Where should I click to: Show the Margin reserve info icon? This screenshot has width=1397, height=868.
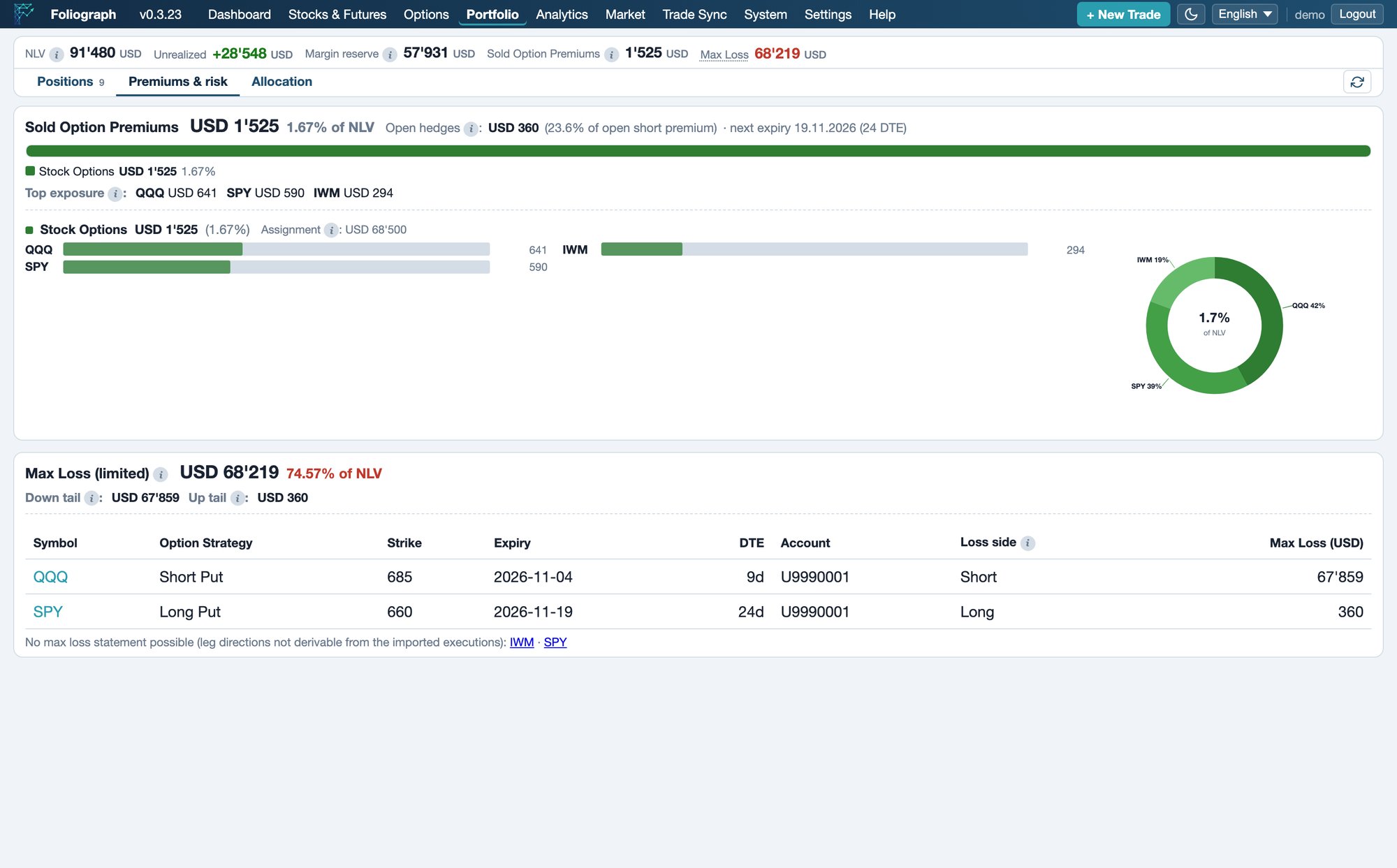(x=390, y=54)
